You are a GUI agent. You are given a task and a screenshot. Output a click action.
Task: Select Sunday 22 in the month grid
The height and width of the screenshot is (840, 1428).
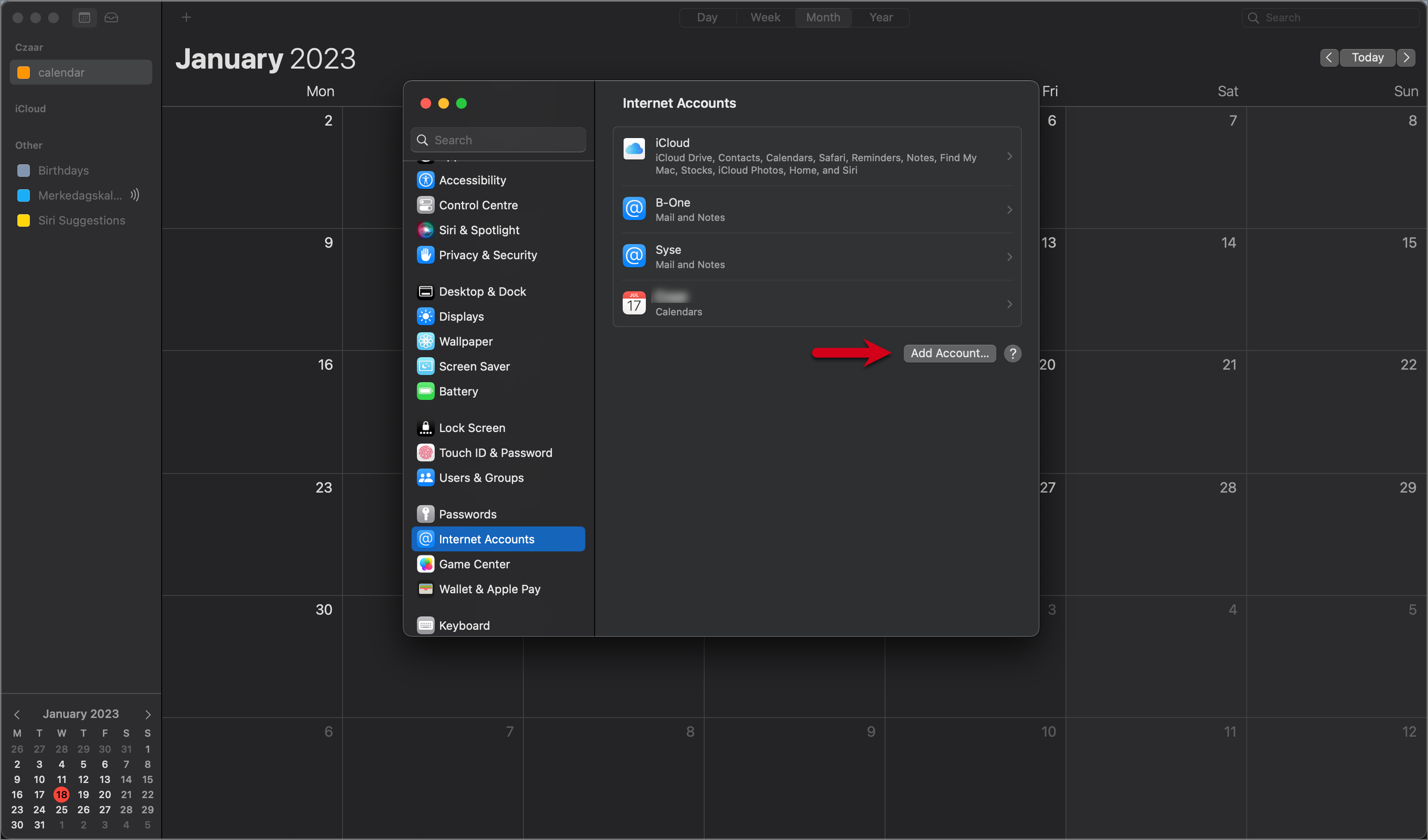1337,412
